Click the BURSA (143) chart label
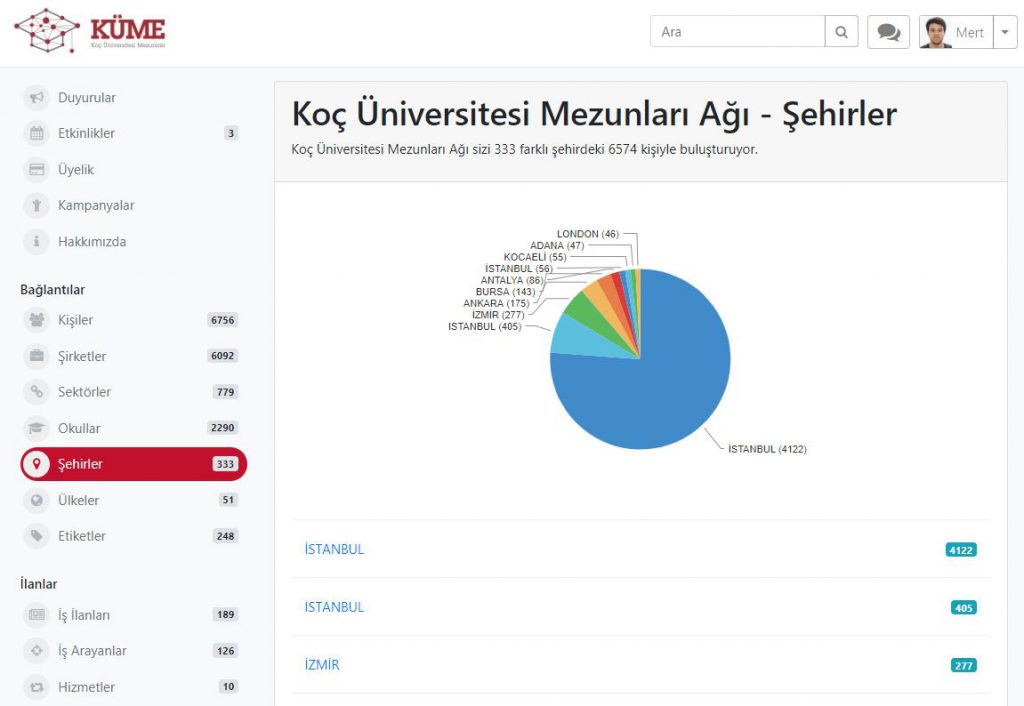This screenshot has height=706, width=1024. 505,292
